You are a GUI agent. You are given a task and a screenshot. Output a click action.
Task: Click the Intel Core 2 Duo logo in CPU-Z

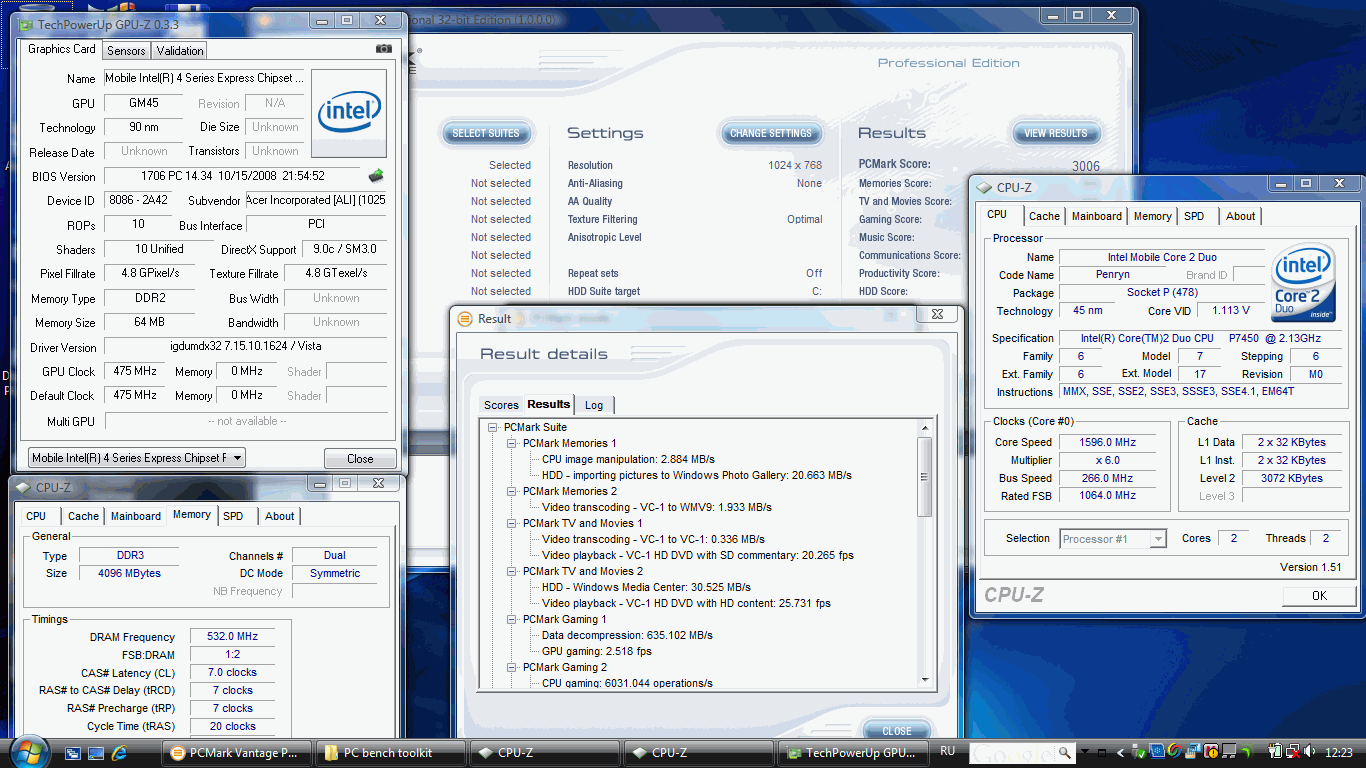pos(1303,283)
